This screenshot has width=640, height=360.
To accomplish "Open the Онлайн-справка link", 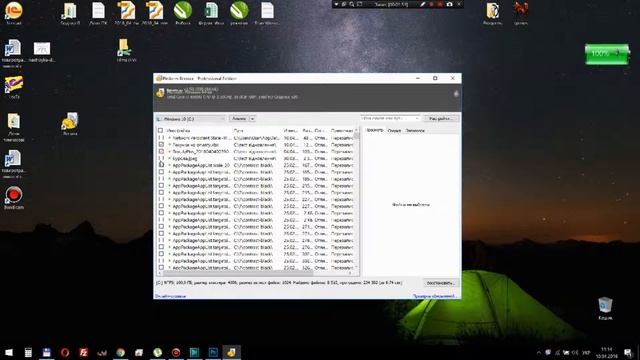I will point(171,296).
